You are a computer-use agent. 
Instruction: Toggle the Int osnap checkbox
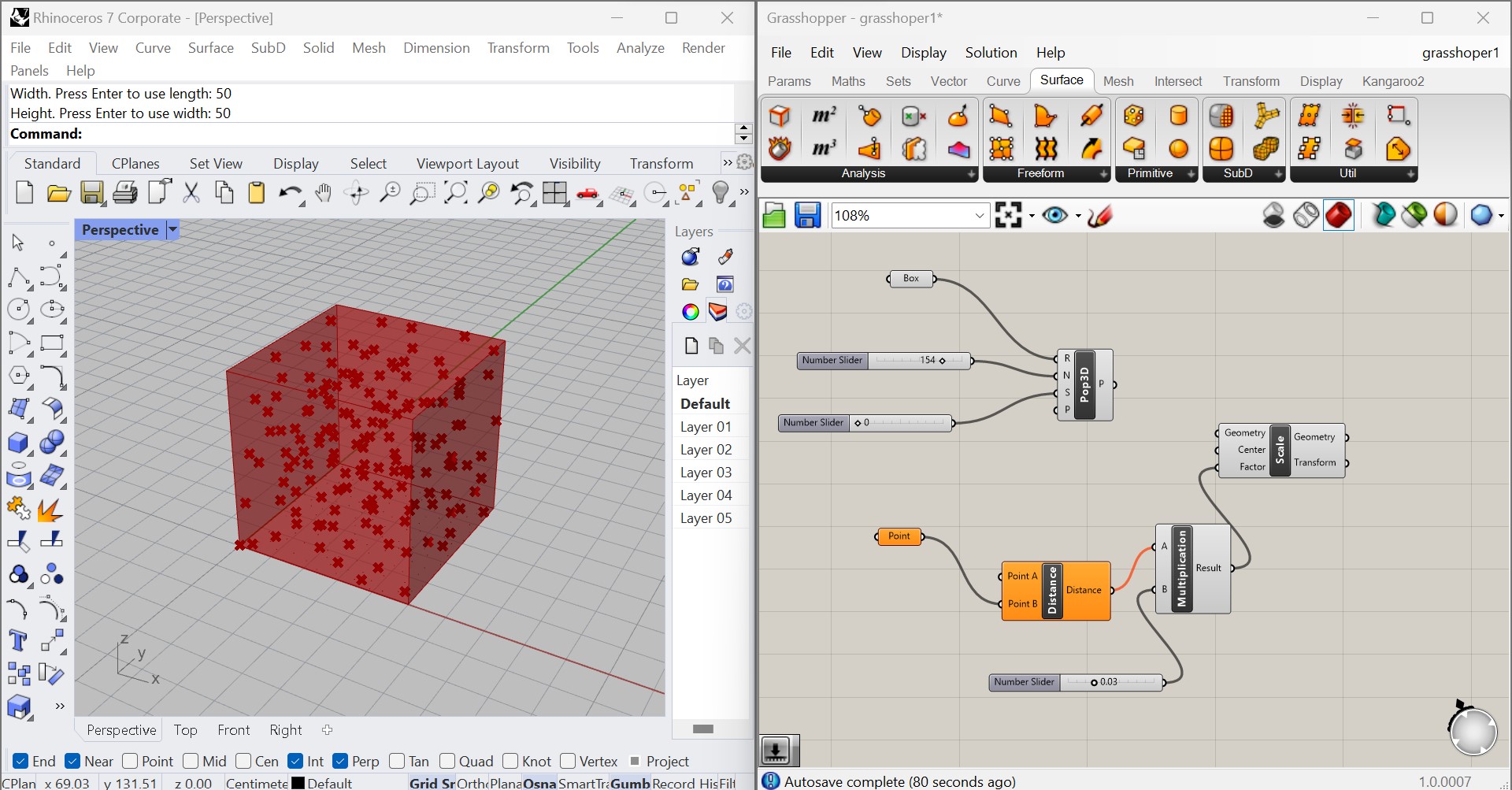coord(296,761)
